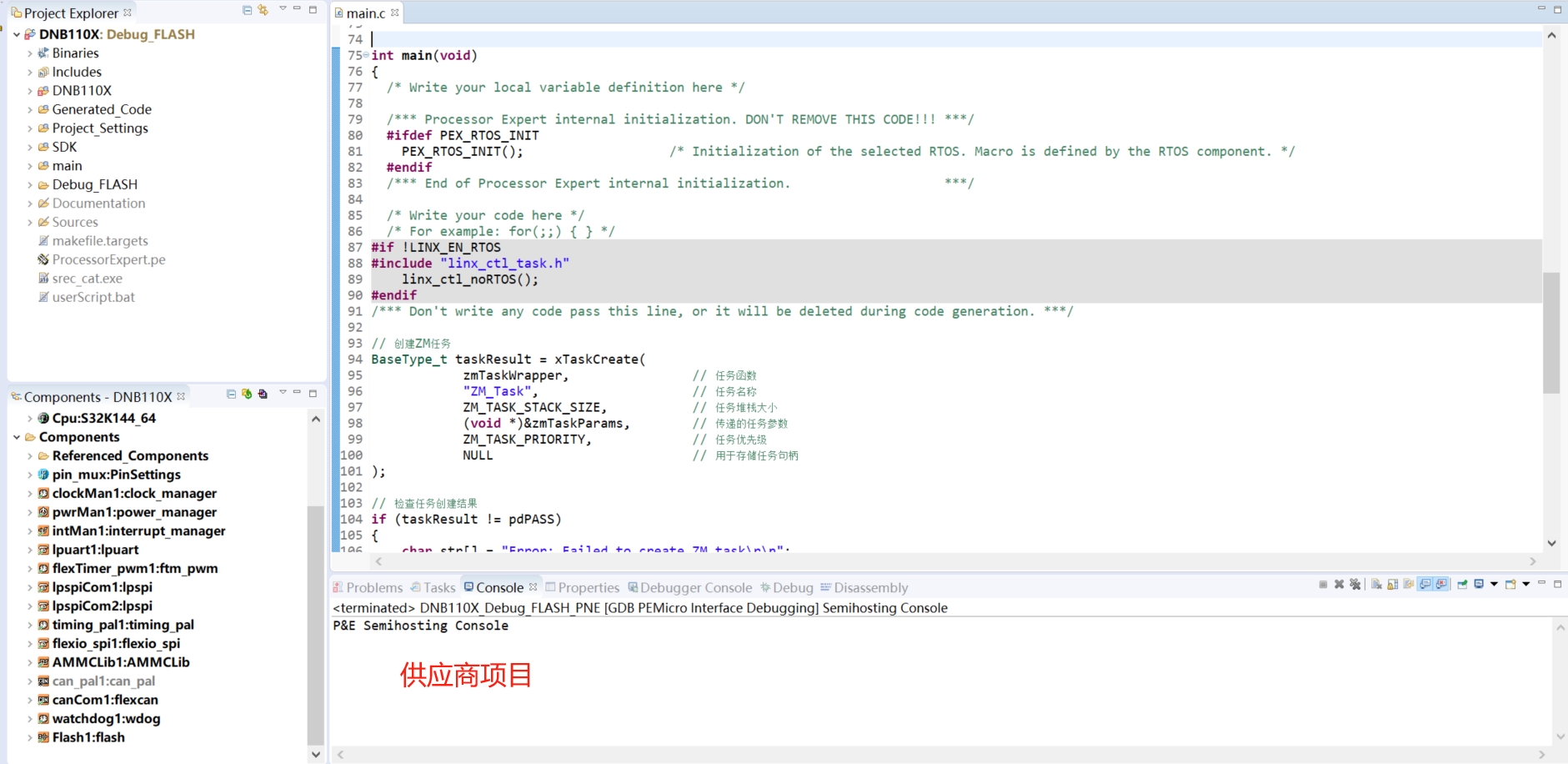Clear the Semihosting Console output
Viewport: 1568px width, 764px height.
click(x=1376, y=585)
